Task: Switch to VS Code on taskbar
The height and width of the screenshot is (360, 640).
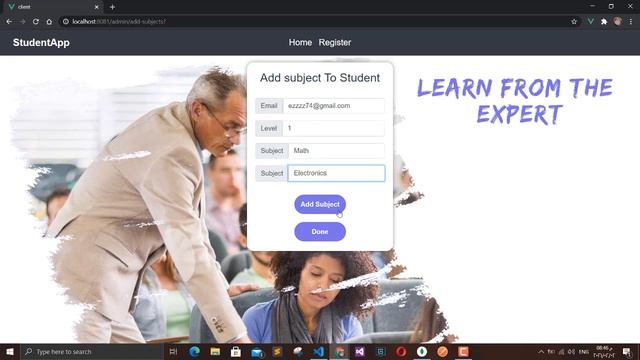Action: click(x=319, y=351)
